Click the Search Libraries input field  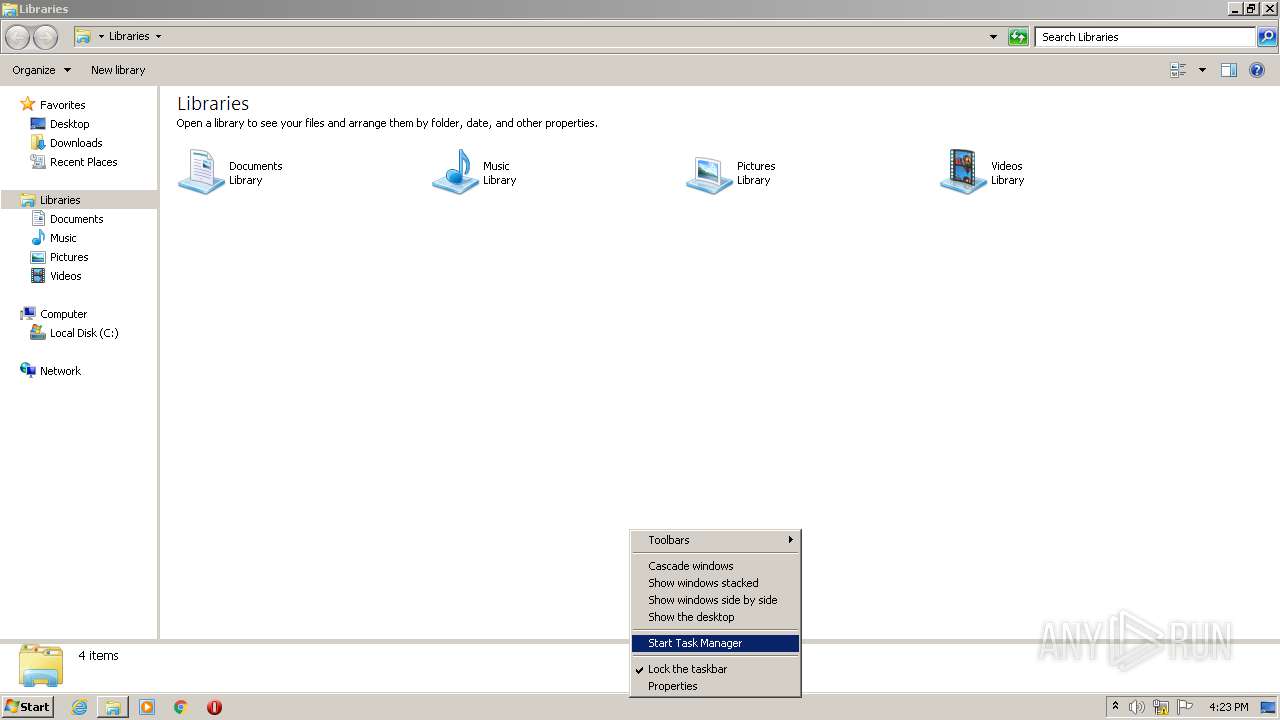tap(1146, 37)
